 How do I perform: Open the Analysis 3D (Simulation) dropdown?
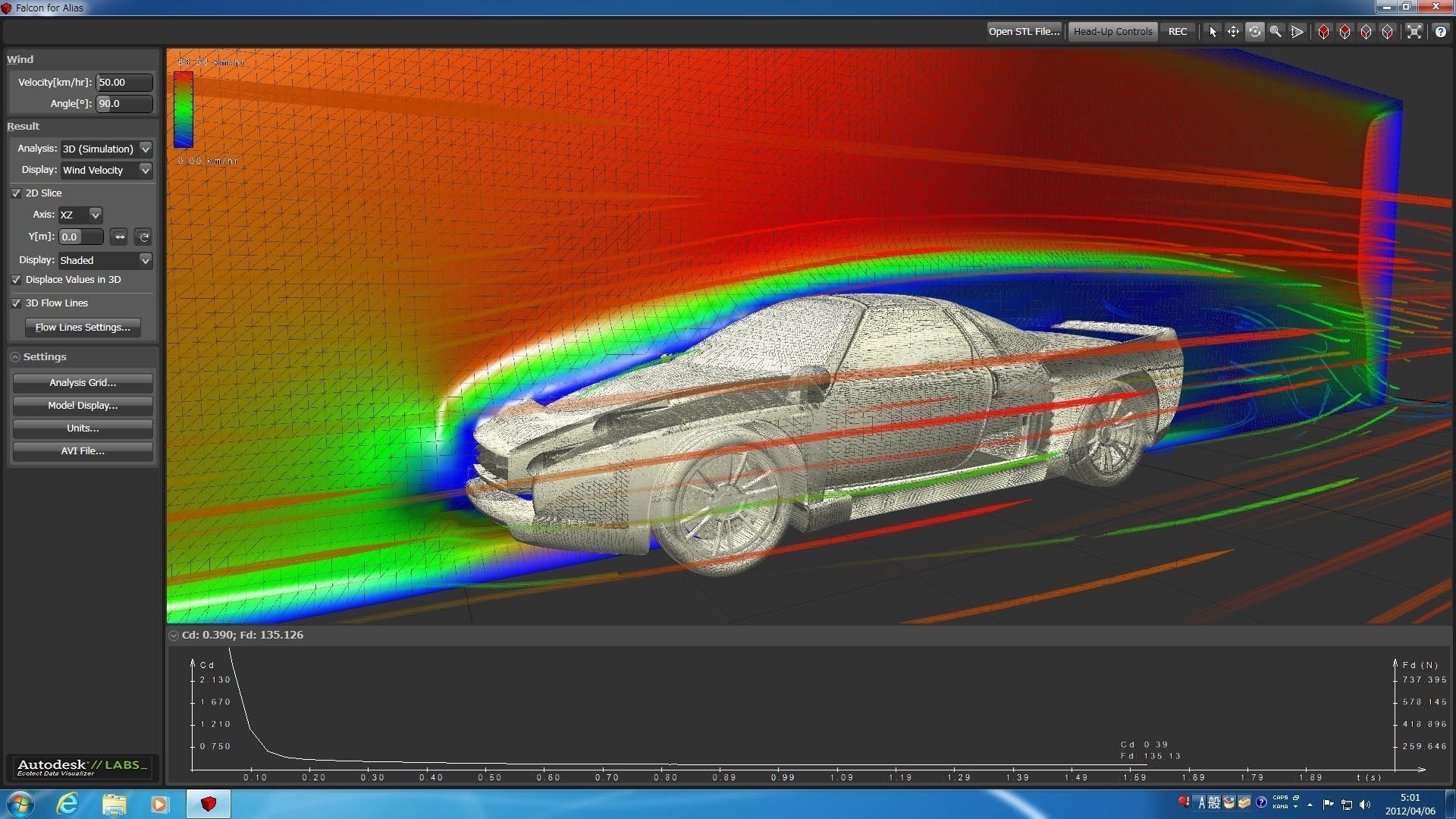106,149
